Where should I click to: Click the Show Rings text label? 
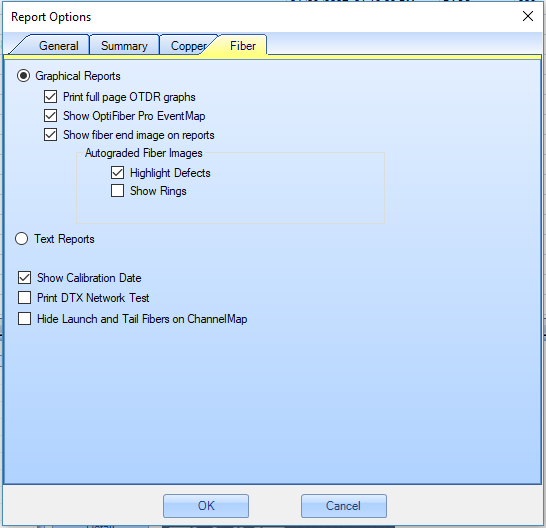pos(158,191)
